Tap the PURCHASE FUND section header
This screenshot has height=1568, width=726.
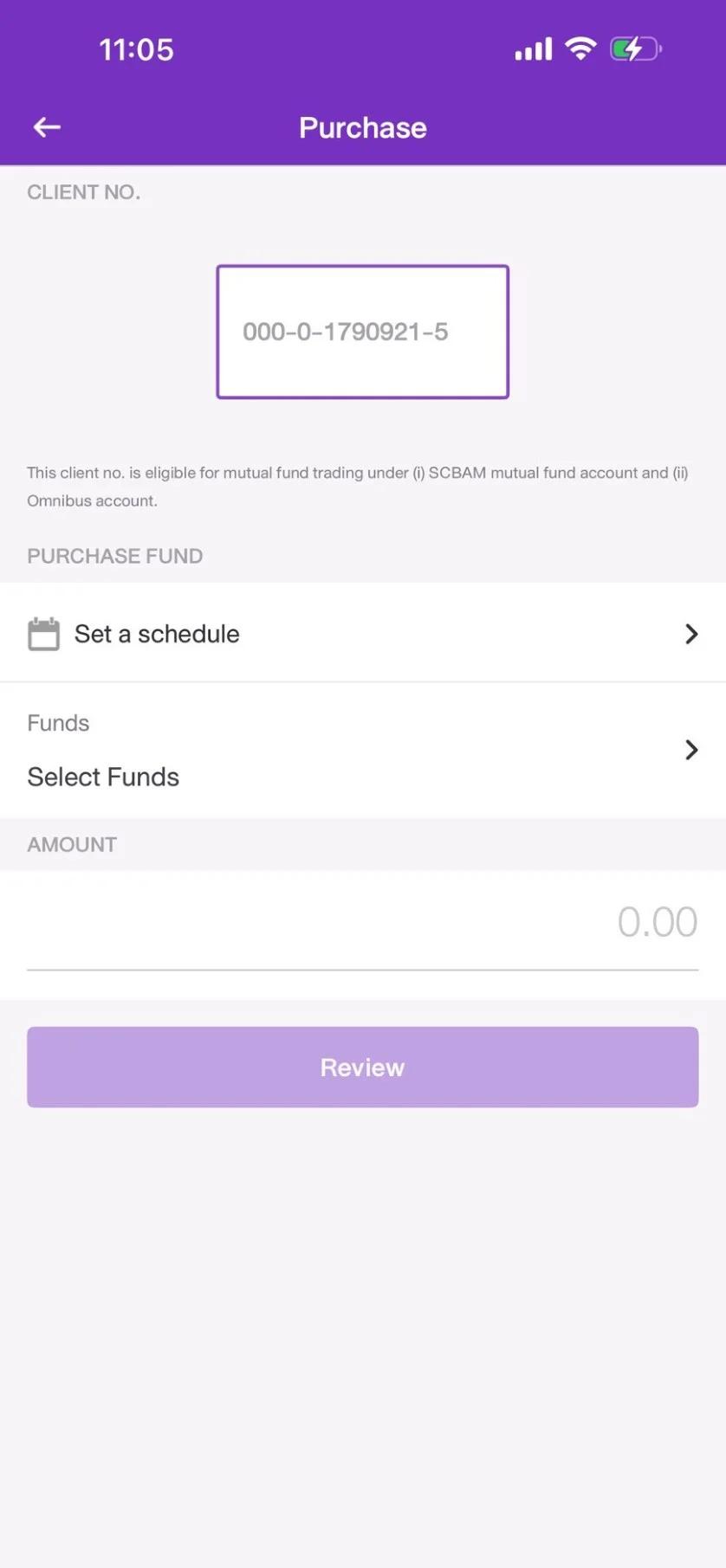tap(115, 556)
